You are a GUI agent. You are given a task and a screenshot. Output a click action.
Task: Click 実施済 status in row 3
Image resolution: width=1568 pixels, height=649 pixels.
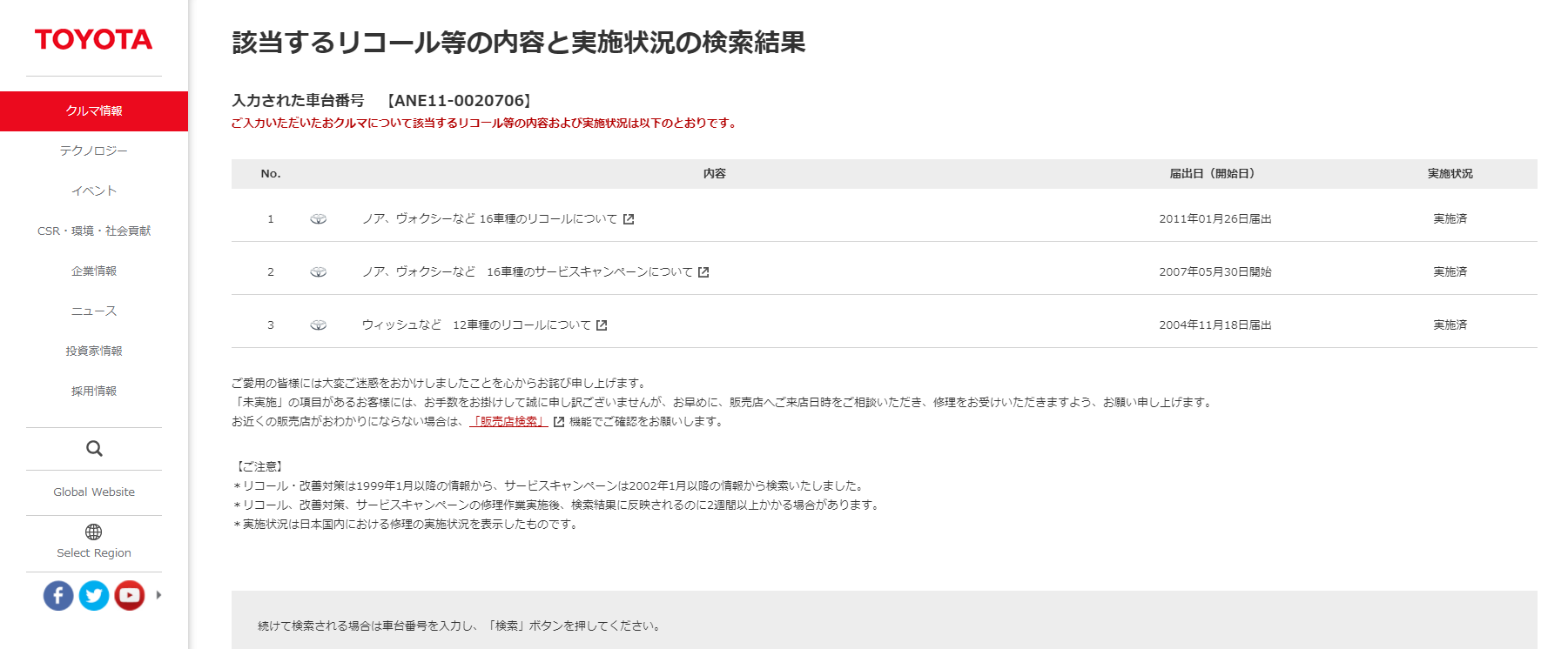(x=1450, y=325)
